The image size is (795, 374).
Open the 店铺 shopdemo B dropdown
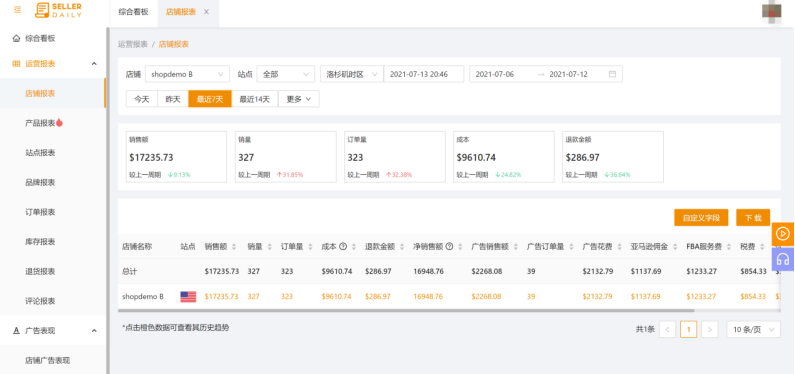[187, 74]
